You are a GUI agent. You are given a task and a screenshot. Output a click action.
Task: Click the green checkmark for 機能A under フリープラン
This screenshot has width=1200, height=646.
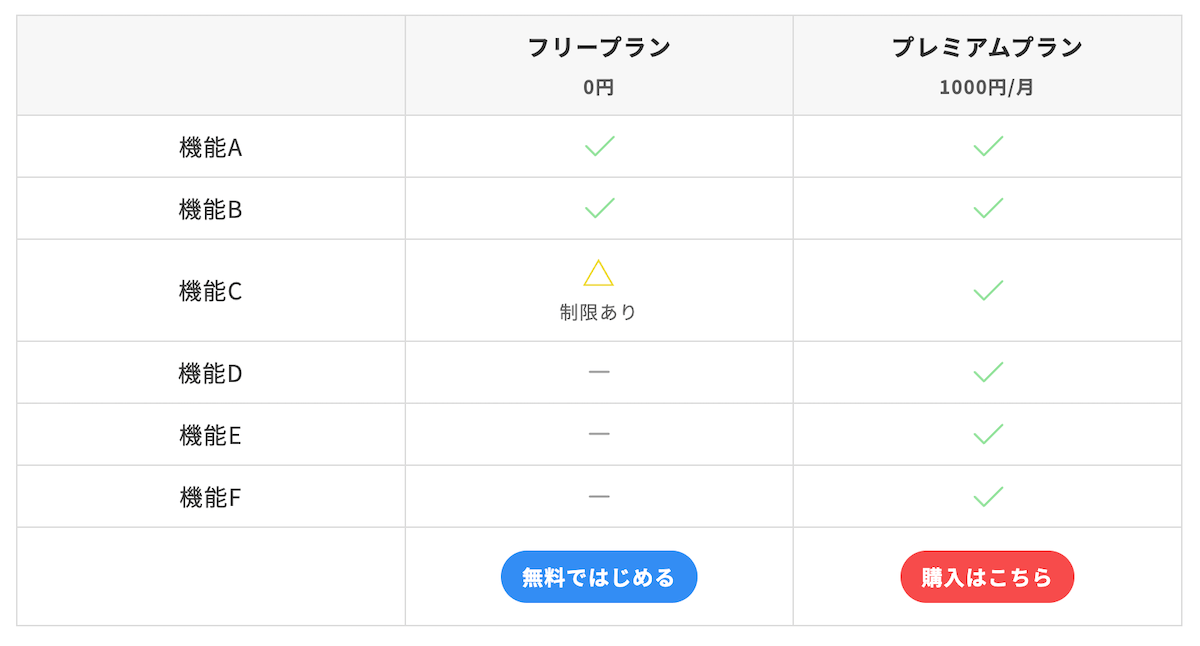coord(599,146)
